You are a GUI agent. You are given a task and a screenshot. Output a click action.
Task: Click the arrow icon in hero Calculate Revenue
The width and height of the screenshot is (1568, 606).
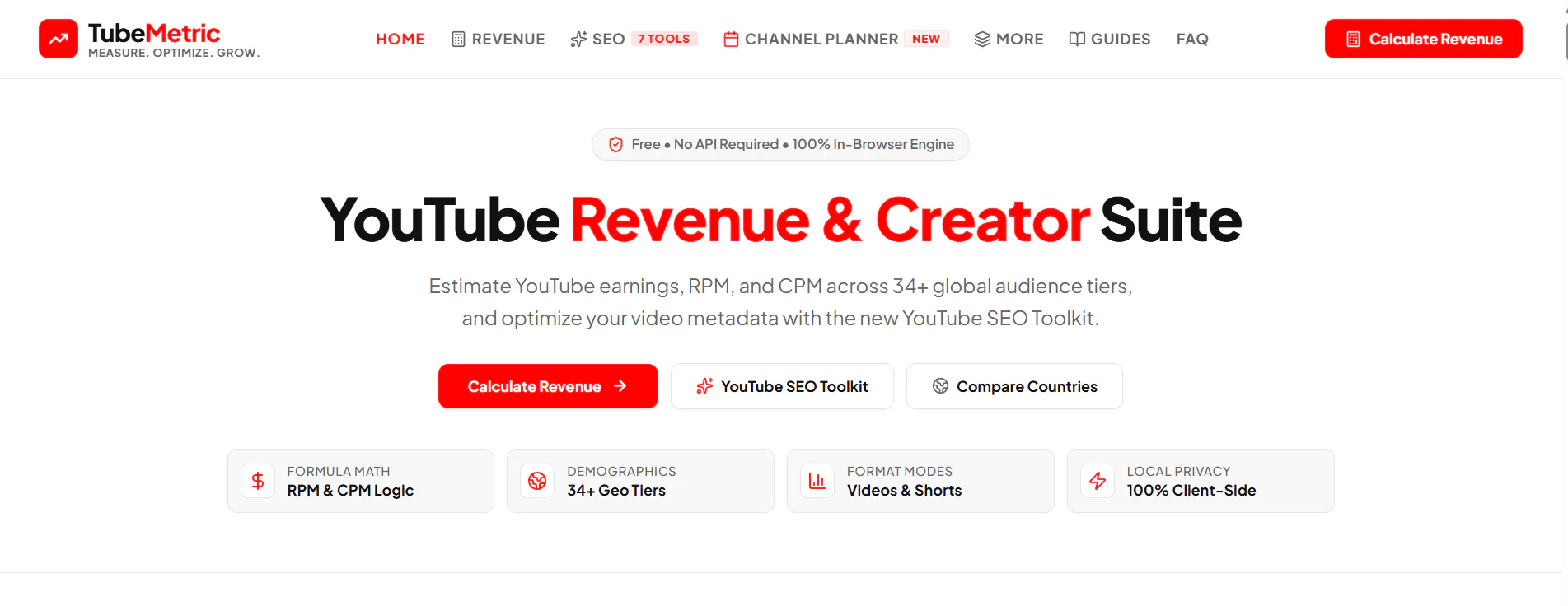pos(620,386)
